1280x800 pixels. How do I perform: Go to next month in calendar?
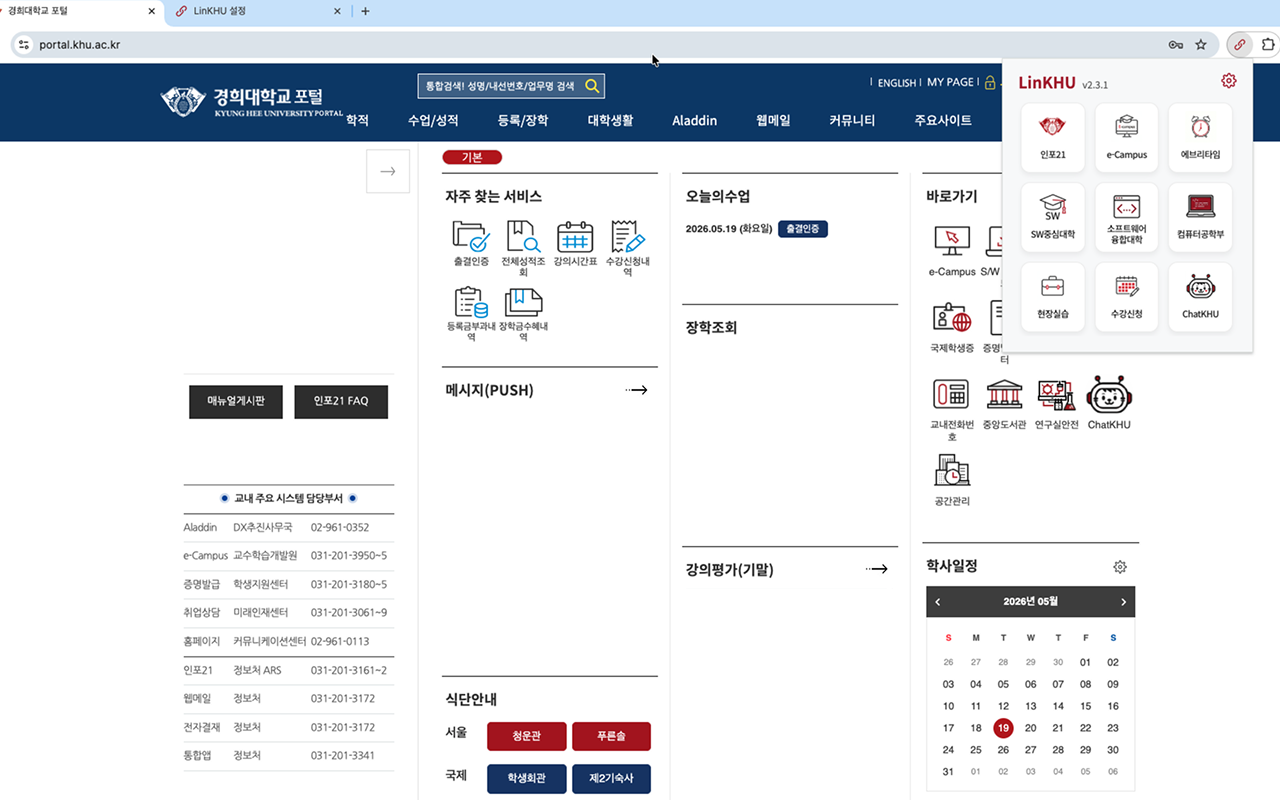point(1123,602)
